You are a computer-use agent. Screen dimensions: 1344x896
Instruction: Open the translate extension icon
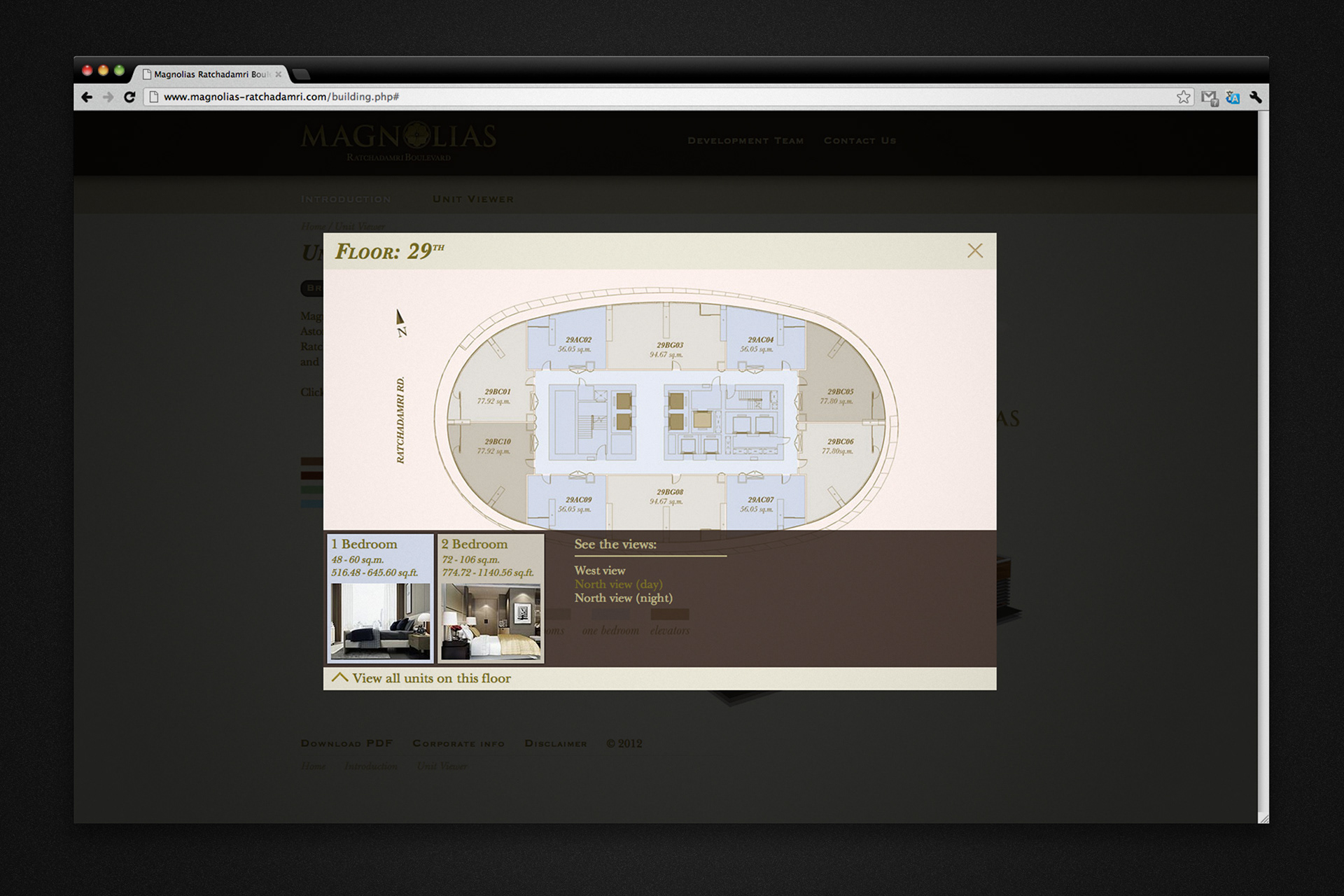pyautogui.click(x=1233, y=98)
